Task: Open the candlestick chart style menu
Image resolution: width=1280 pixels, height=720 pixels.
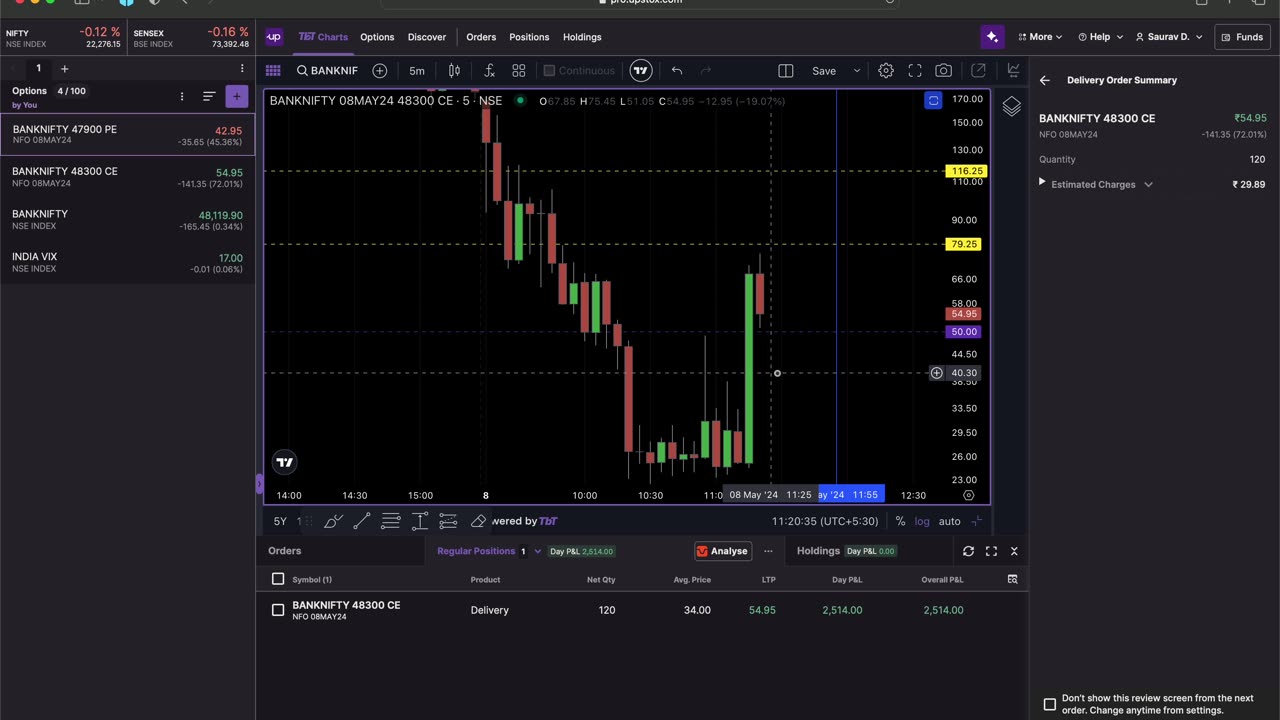Action: [454, 71]
